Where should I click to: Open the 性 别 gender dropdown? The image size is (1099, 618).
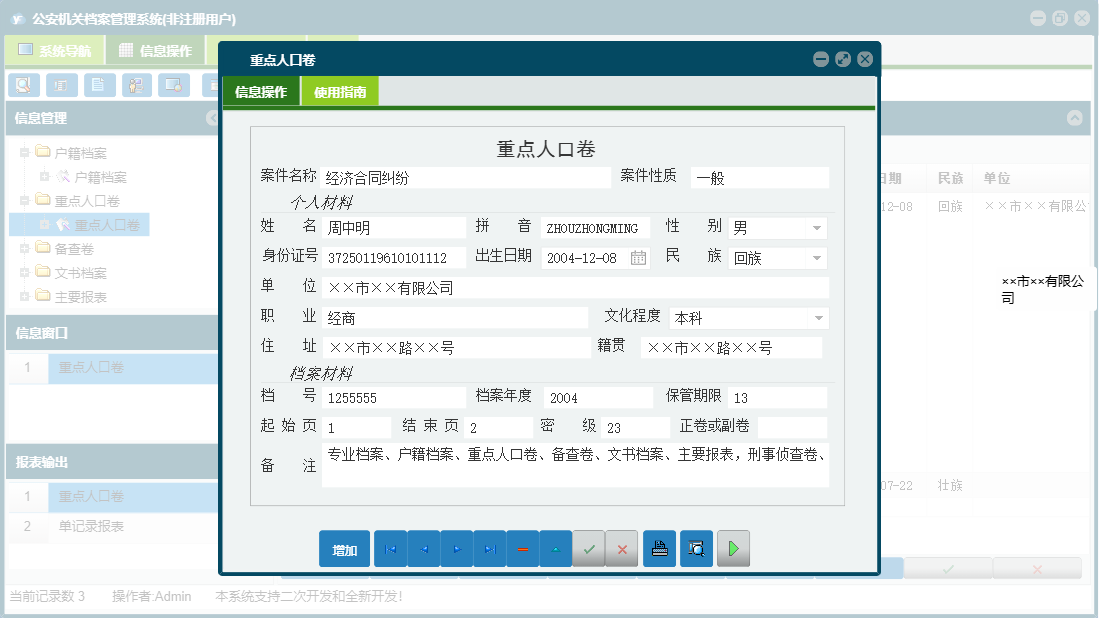[818, 226]
